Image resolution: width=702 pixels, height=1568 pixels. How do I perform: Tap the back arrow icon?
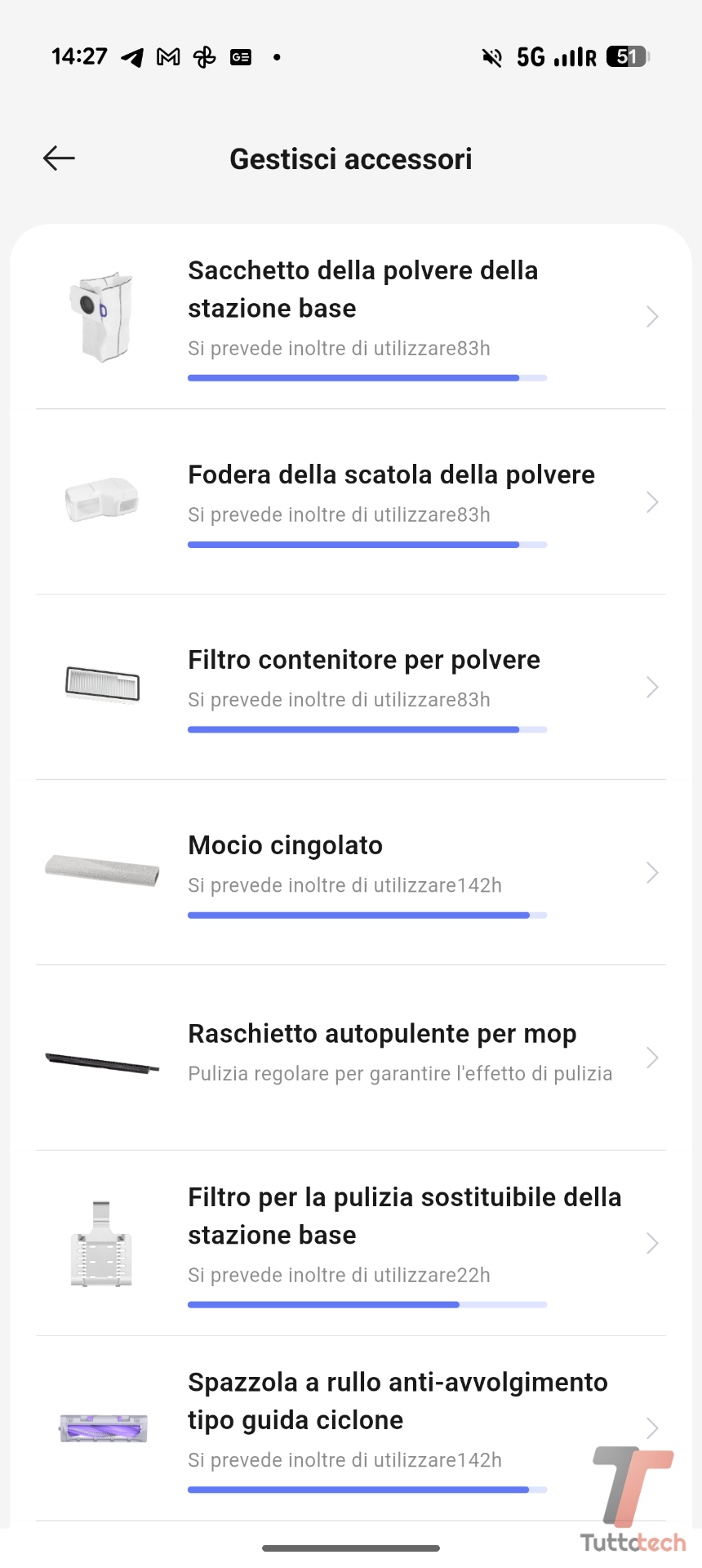[x=59, y=158]
